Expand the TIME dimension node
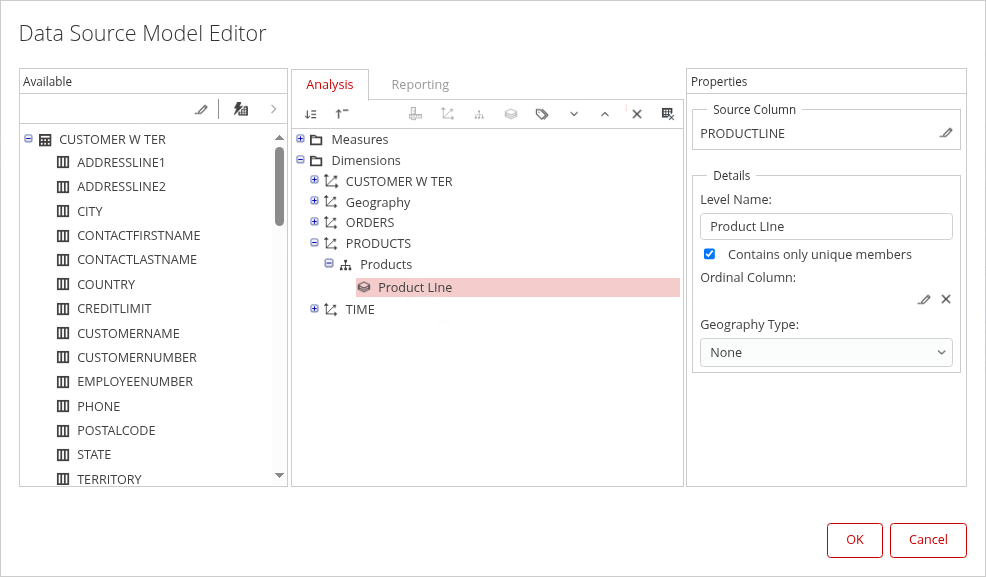 point(315,309)
